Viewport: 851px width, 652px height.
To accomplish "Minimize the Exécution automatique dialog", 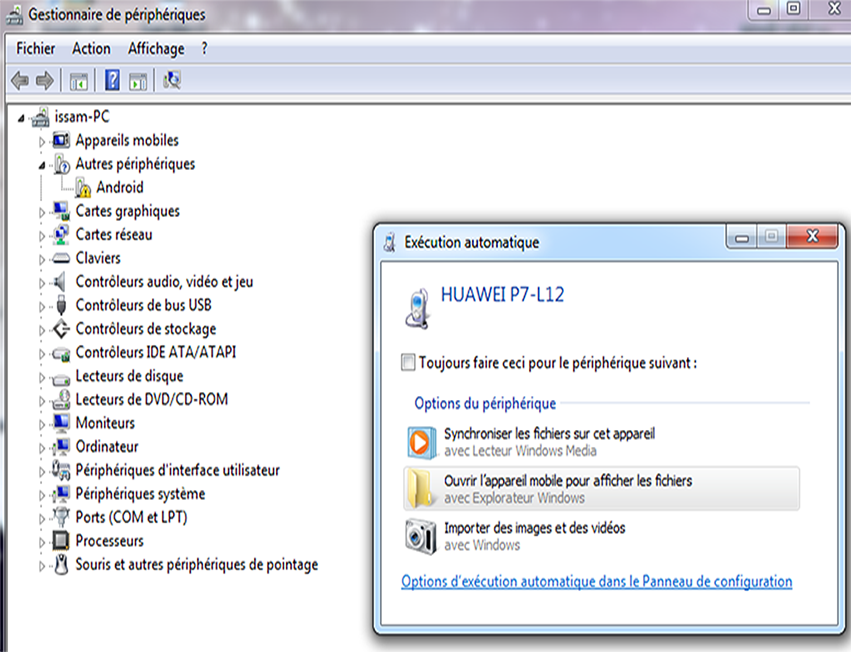I will coord(742,237).
